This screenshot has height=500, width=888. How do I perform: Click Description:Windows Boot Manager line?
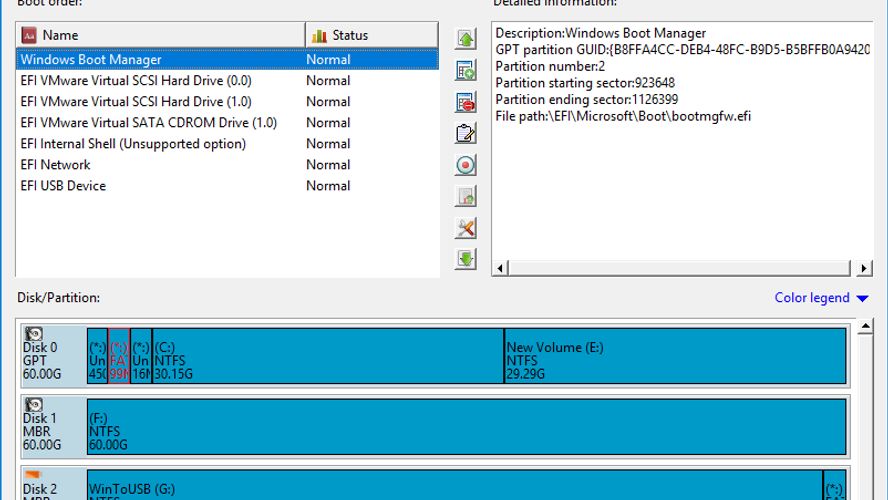click(x=600, y=33)
